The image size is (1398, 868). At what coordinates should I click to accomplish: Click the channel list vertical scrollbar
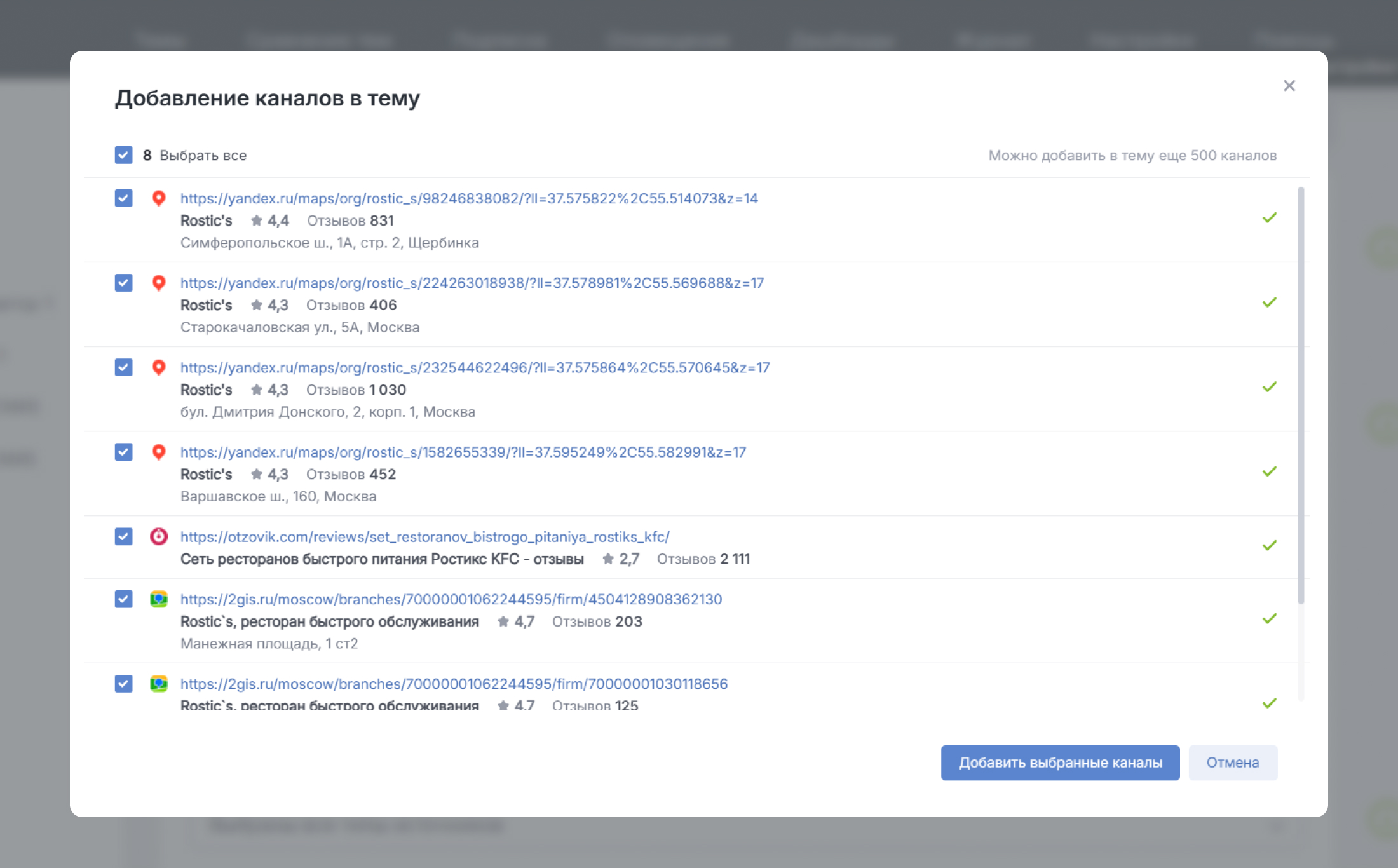pos(1301,395)
